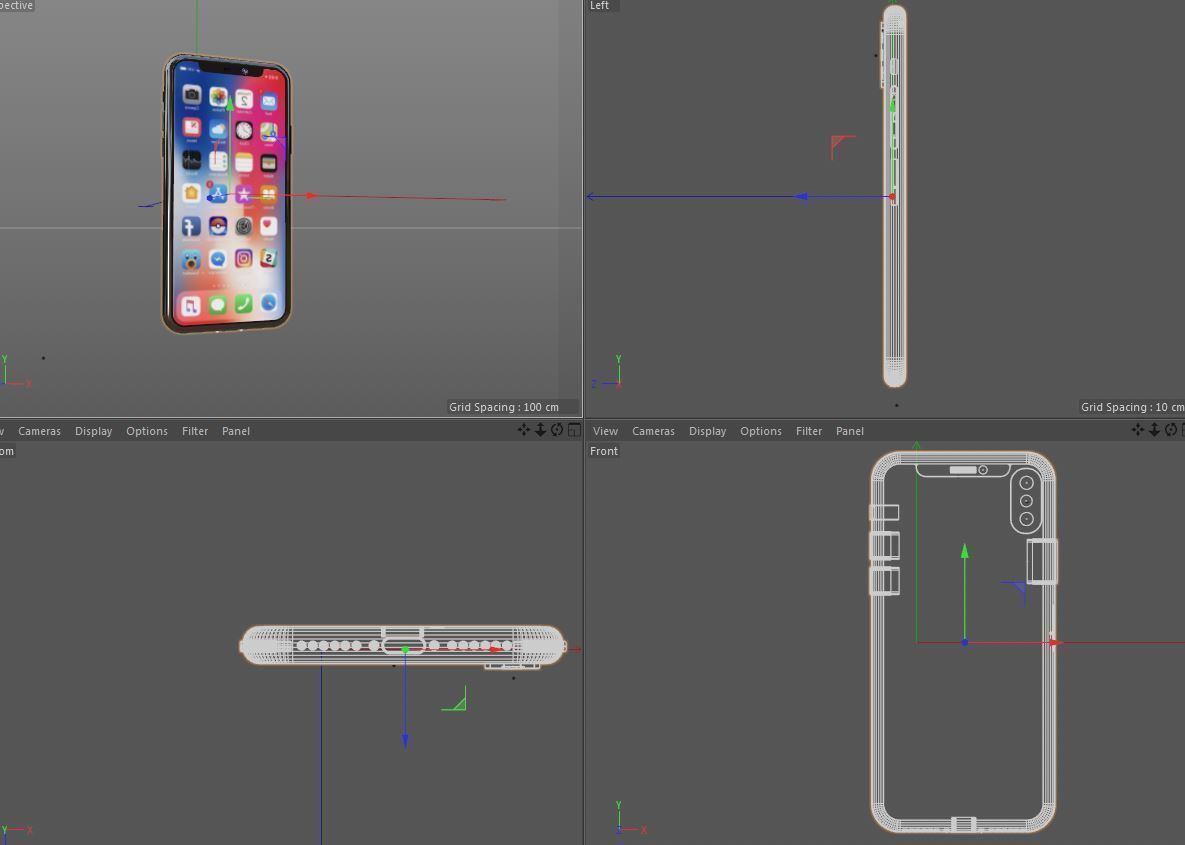Click the Front viewport name label
The height and width of the screenshot is (845, 1185).
604,451
